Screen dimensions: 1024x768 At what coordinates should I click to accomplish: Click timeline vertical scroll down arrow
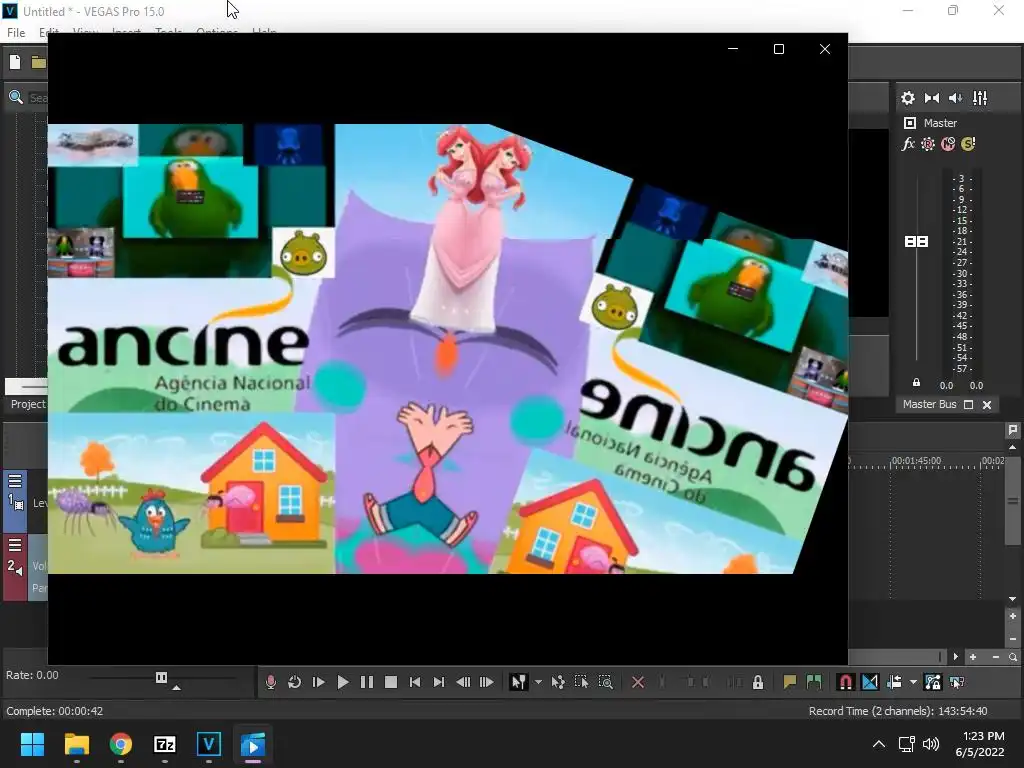(1012, 599)
